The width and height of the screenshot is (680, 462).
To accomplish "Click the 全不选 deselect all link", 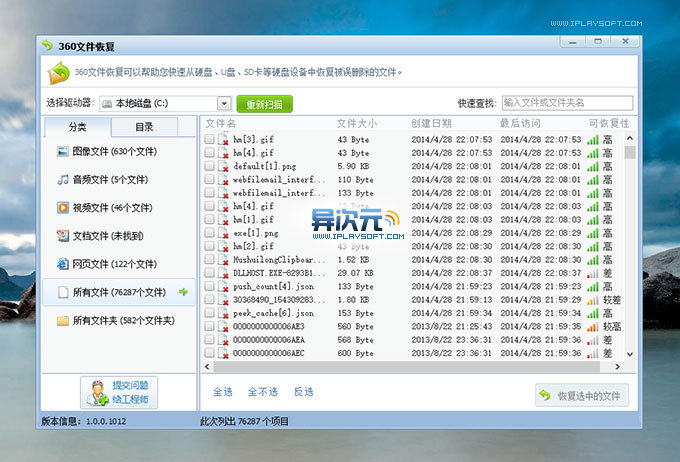I will 263,392.
